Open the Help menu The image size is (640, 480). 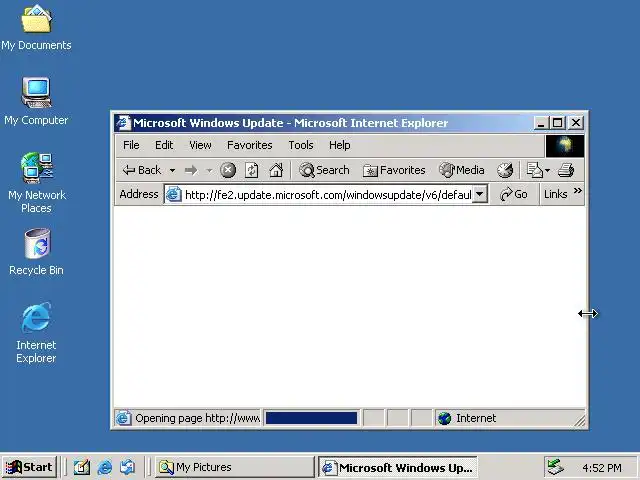click(340, 145)
